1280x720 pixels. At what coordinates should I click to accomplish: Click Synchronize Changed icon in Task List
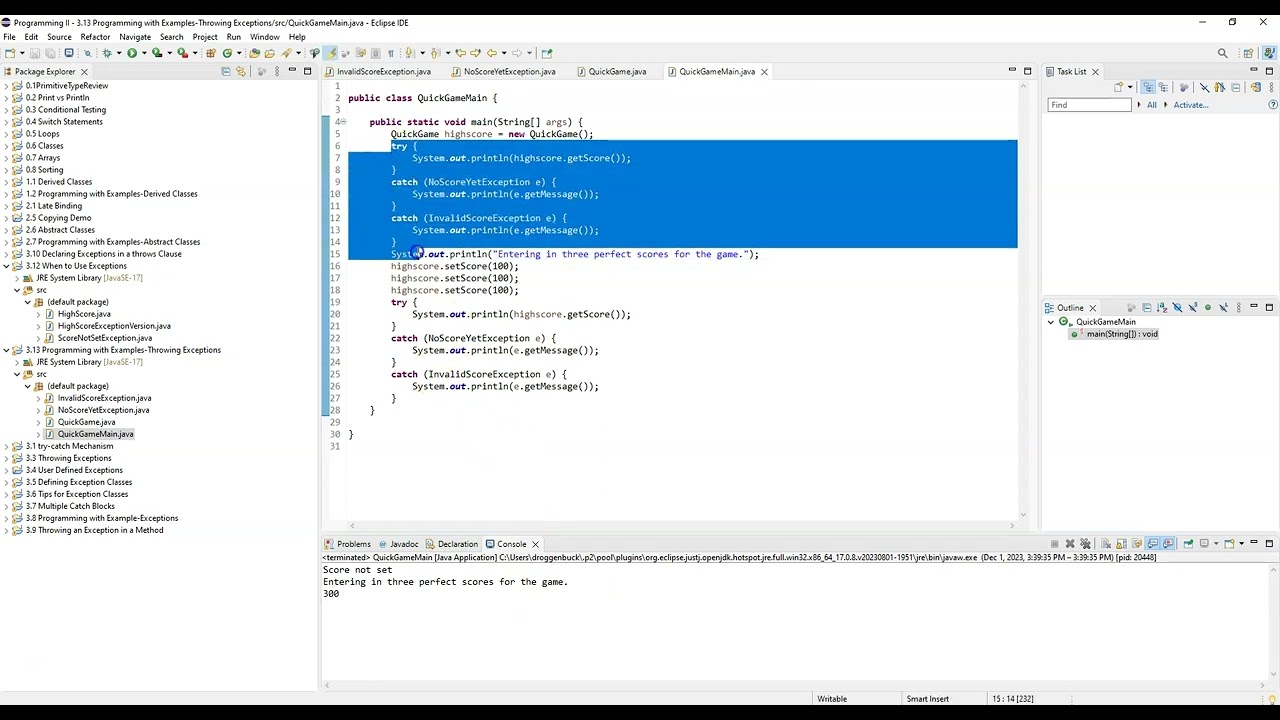[1256, 88]
